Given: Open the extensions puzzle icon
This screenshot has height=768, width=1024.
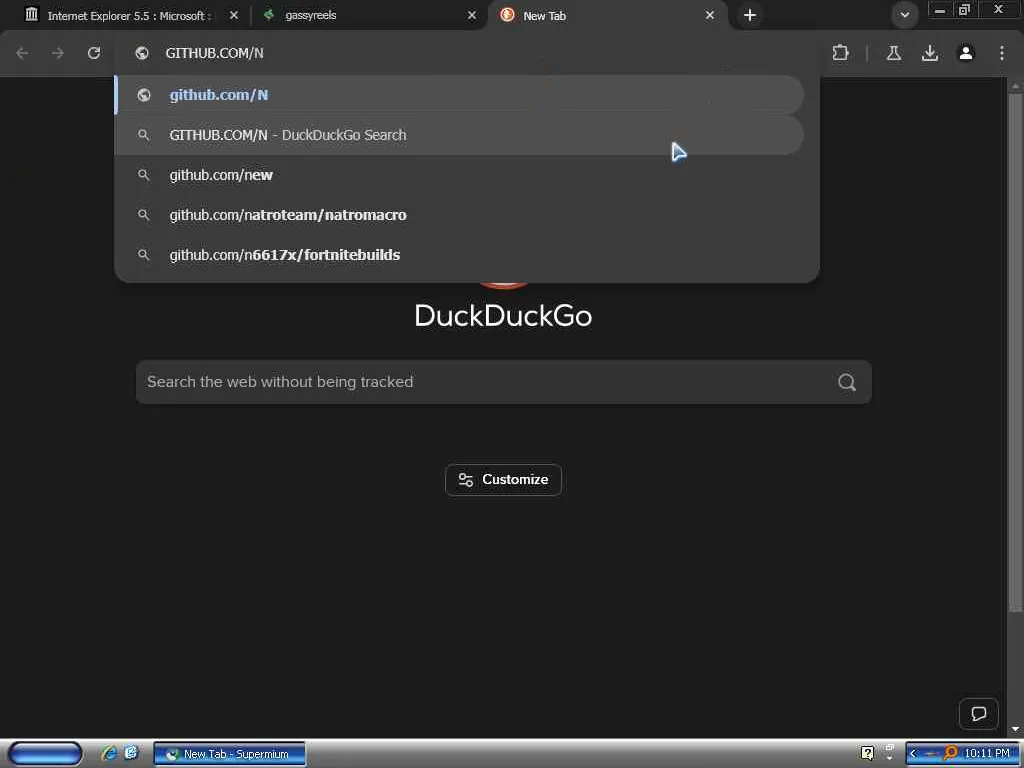Looking at the screenshot, I should point(840,53).
